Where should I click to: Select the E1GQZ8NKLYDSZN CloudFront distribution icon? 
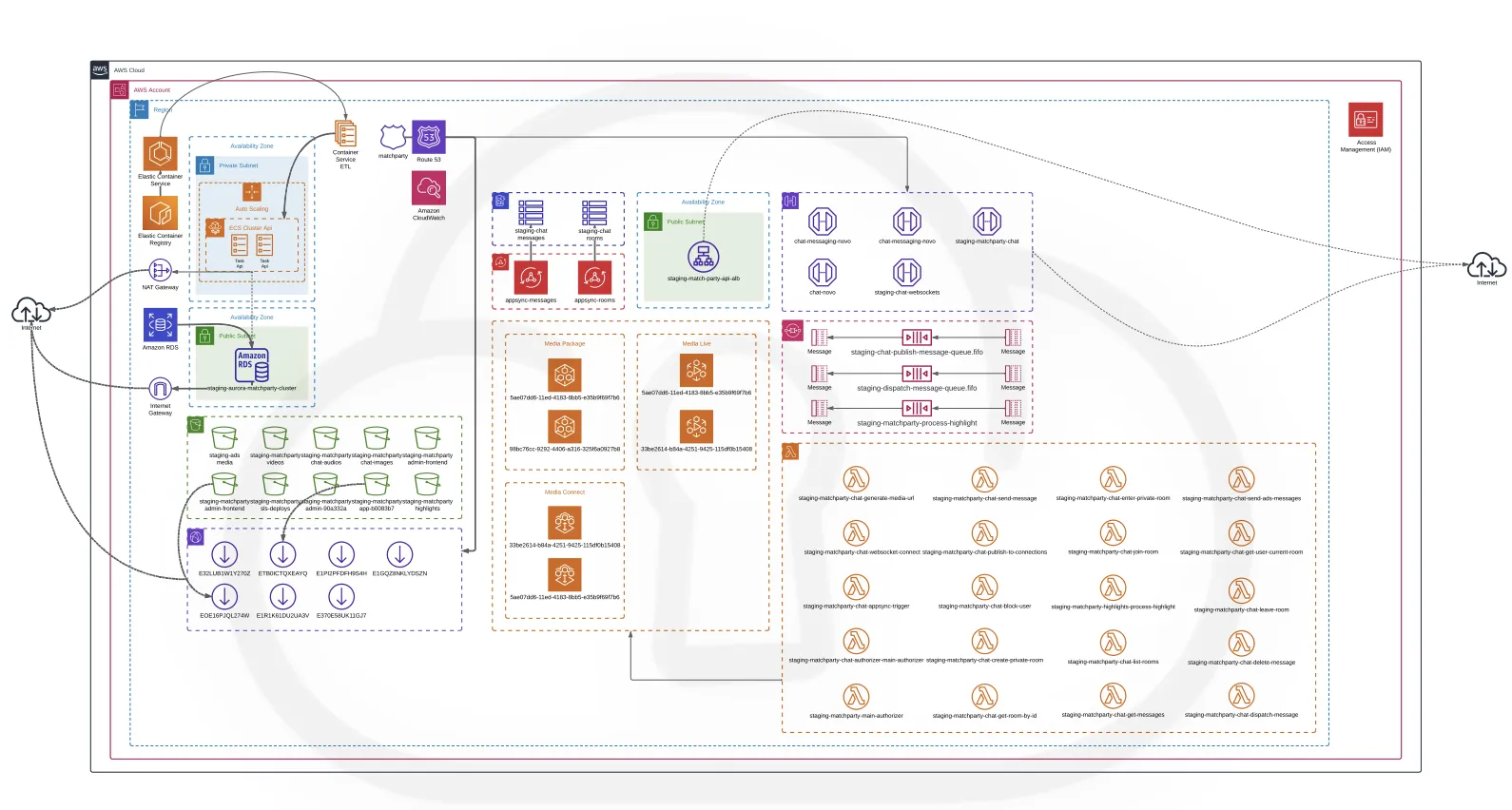(399, 554)
